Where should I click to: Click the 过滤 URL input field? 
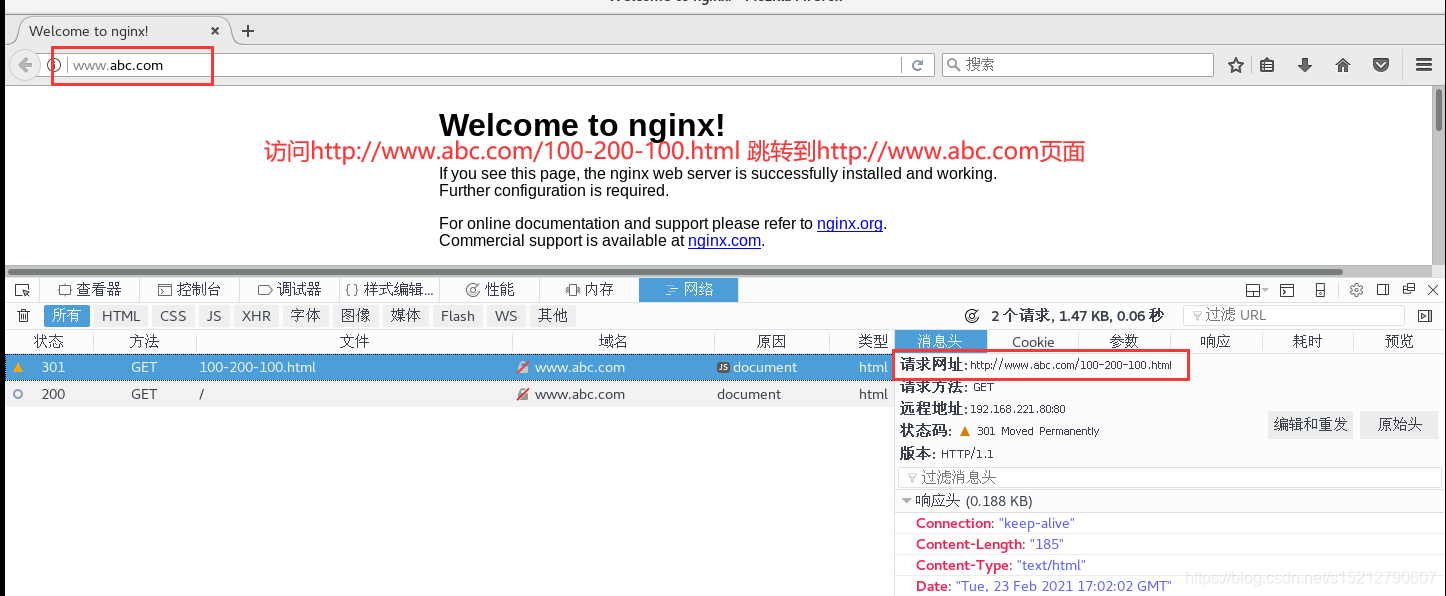point(1293,316)
